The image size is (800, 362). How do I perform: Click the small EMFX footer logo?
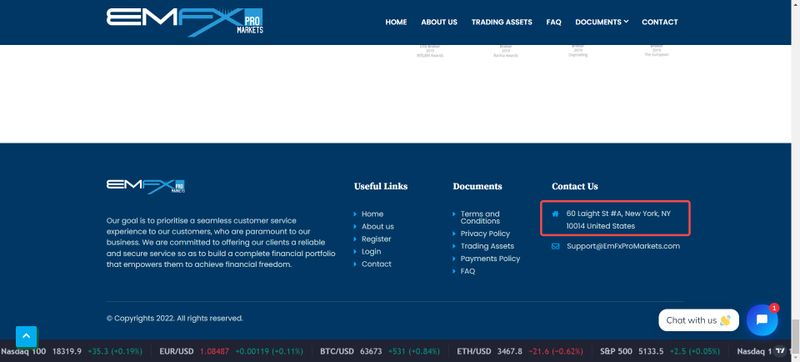(x=146, y=186)
